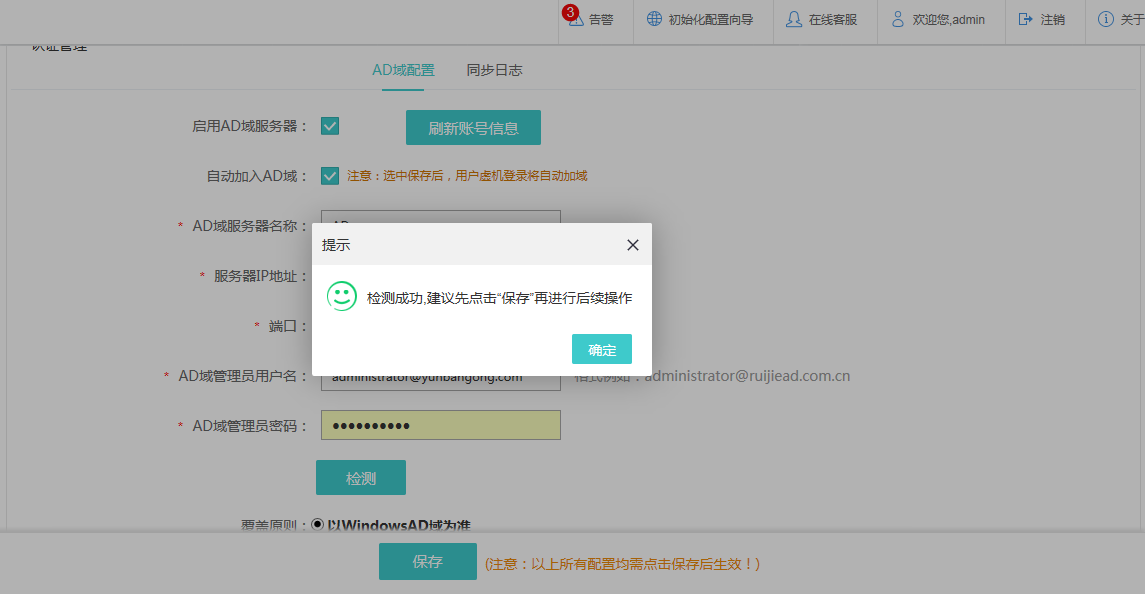Open 在线客服 online support icon
Viewport: 1145px width, 594px height.
tap(794, 19)
